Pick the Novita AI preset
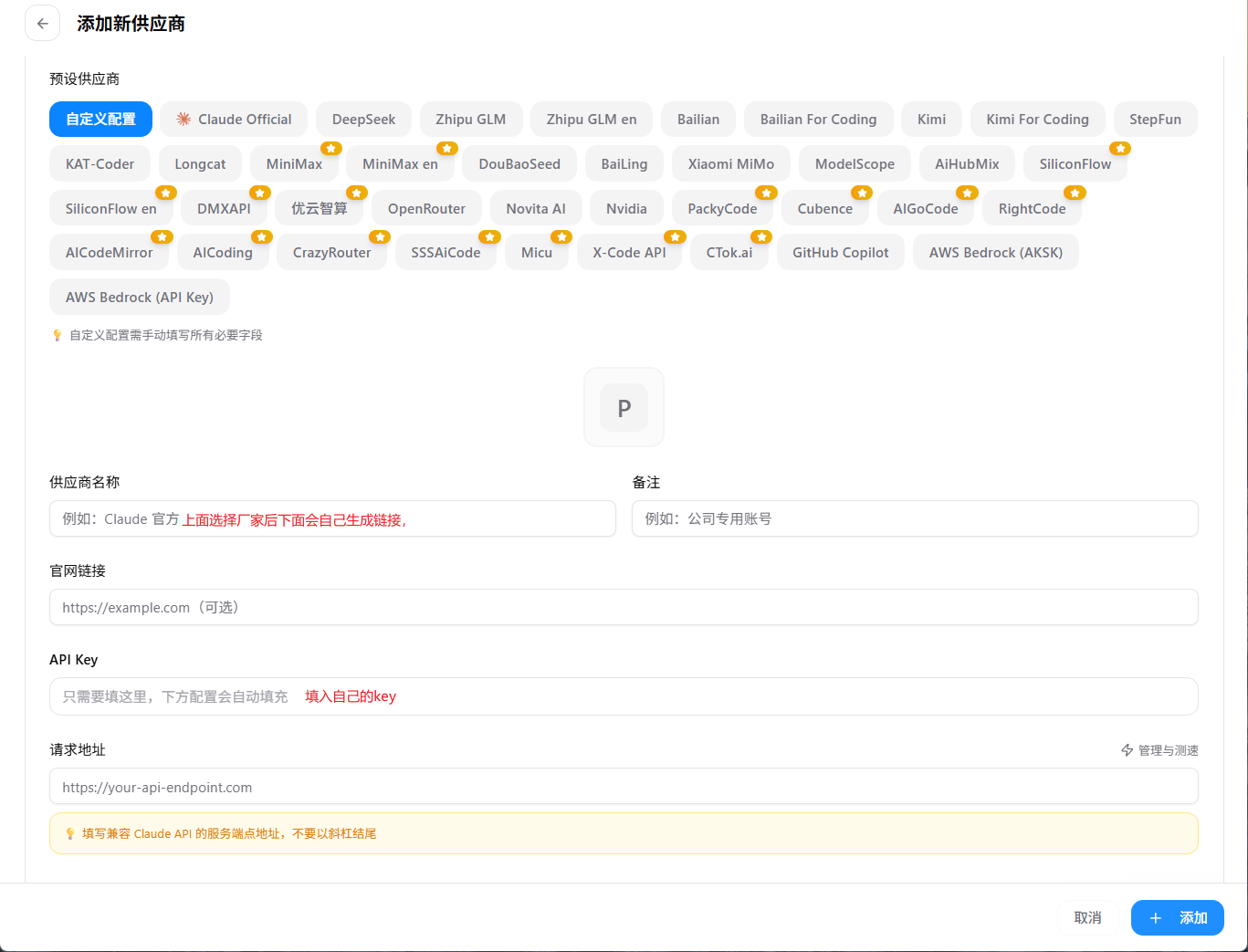1248x952 pixels. (536, 209)
